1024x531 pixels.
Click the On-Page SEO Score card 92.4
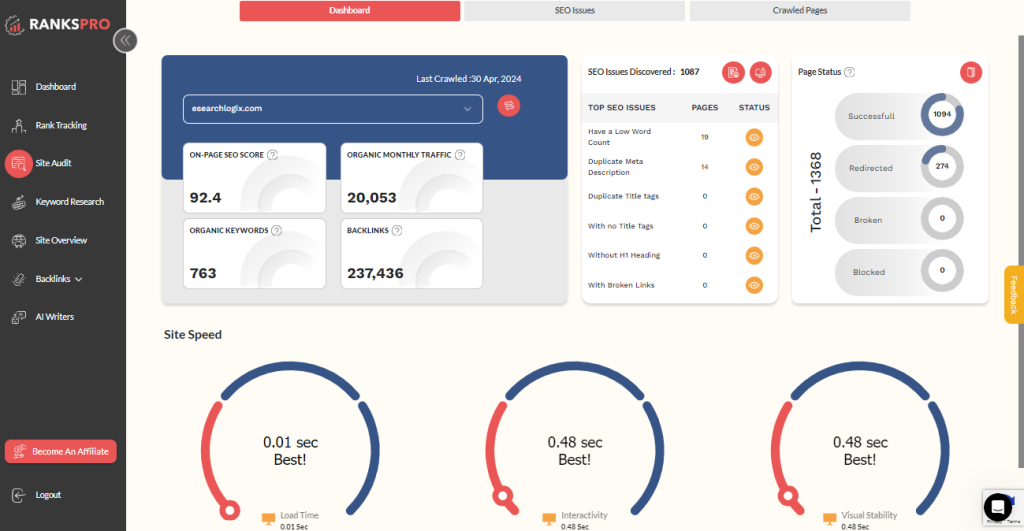click(254, 178)
